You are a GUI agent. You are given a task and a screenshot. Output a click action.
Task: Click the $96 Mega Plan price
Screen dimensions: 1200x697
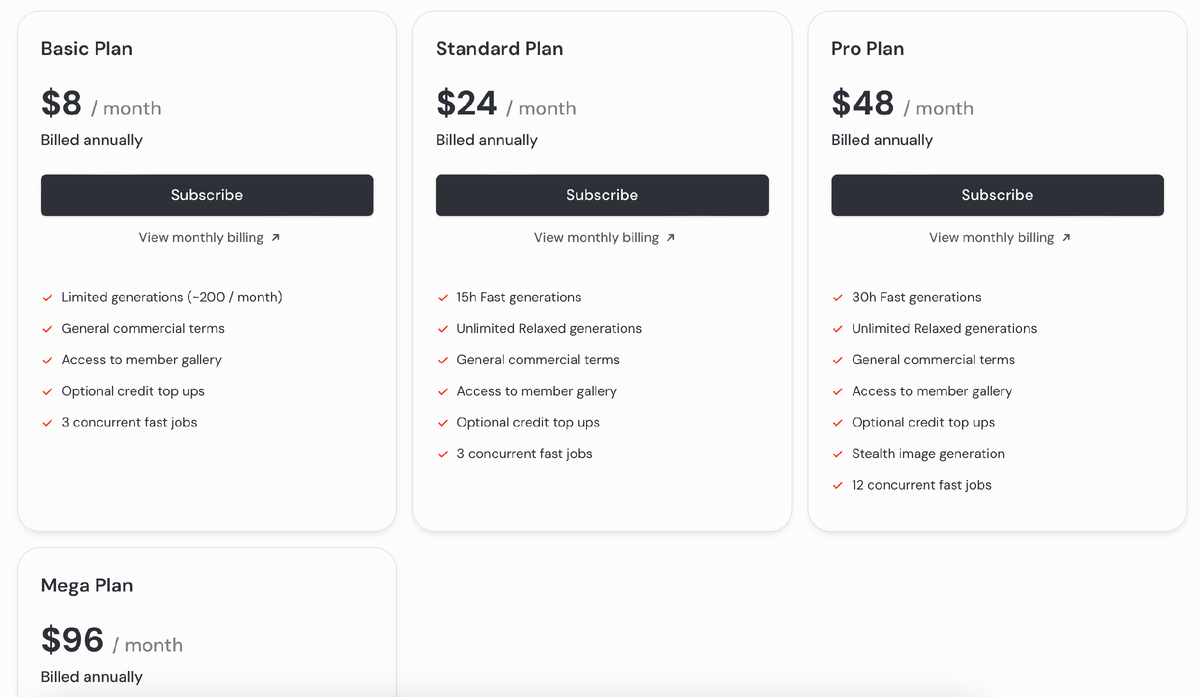[73, 641]
